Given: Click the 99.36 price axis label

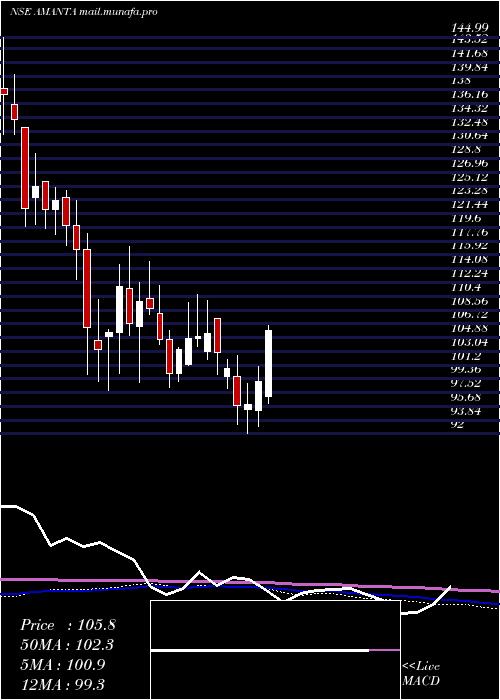Looking at the screenshot, I should pyautogui.click(x=467, y=369).
